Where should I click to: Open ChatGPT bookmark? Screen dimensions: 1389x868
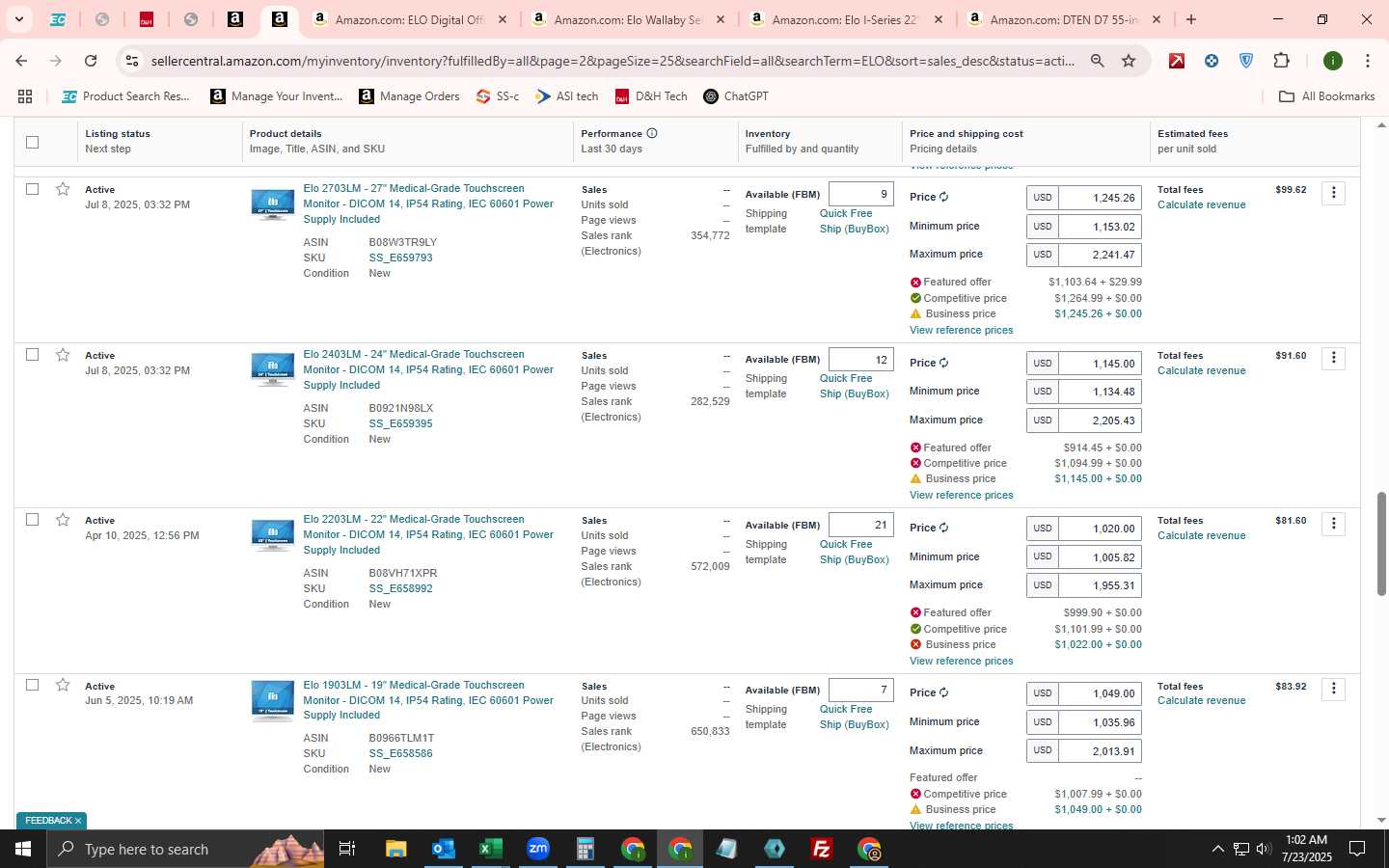pyautogui.click(x=736, y=96)
